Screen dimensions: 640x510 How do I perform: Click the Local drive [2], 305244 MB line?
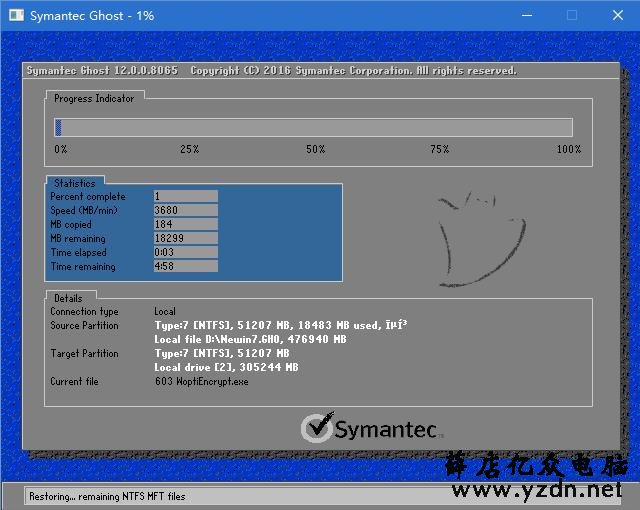(226, 367)
